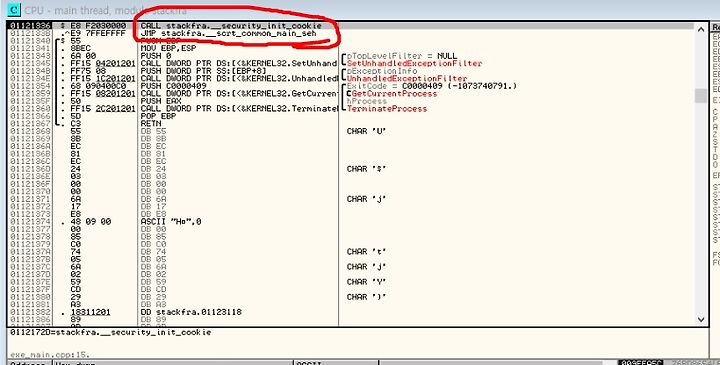Click the pExceptionInfo comment
The image size is (720, 365).
point(382,71)
